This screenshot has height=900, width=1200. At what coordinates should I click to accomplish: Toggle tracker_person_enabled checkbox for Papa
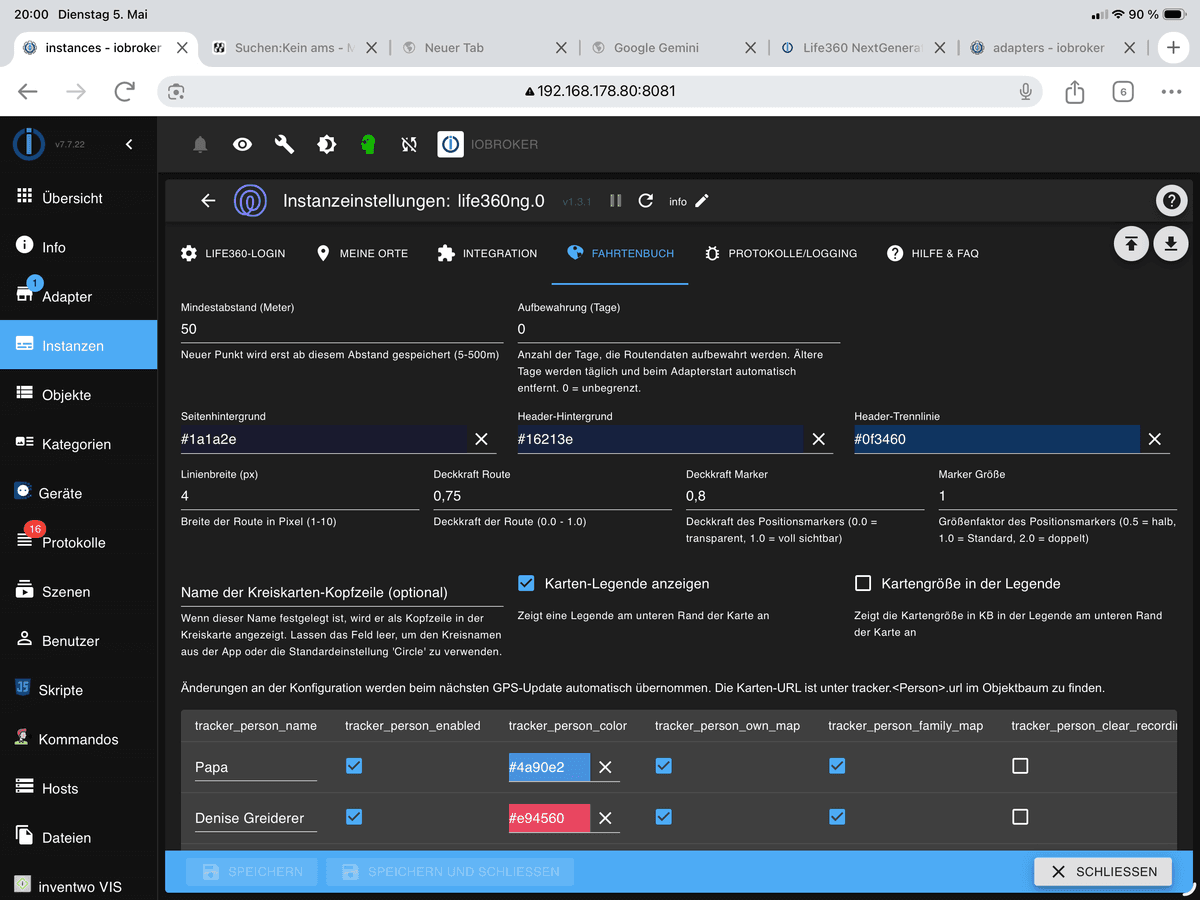pyautogui.click(x=354, y=766)
